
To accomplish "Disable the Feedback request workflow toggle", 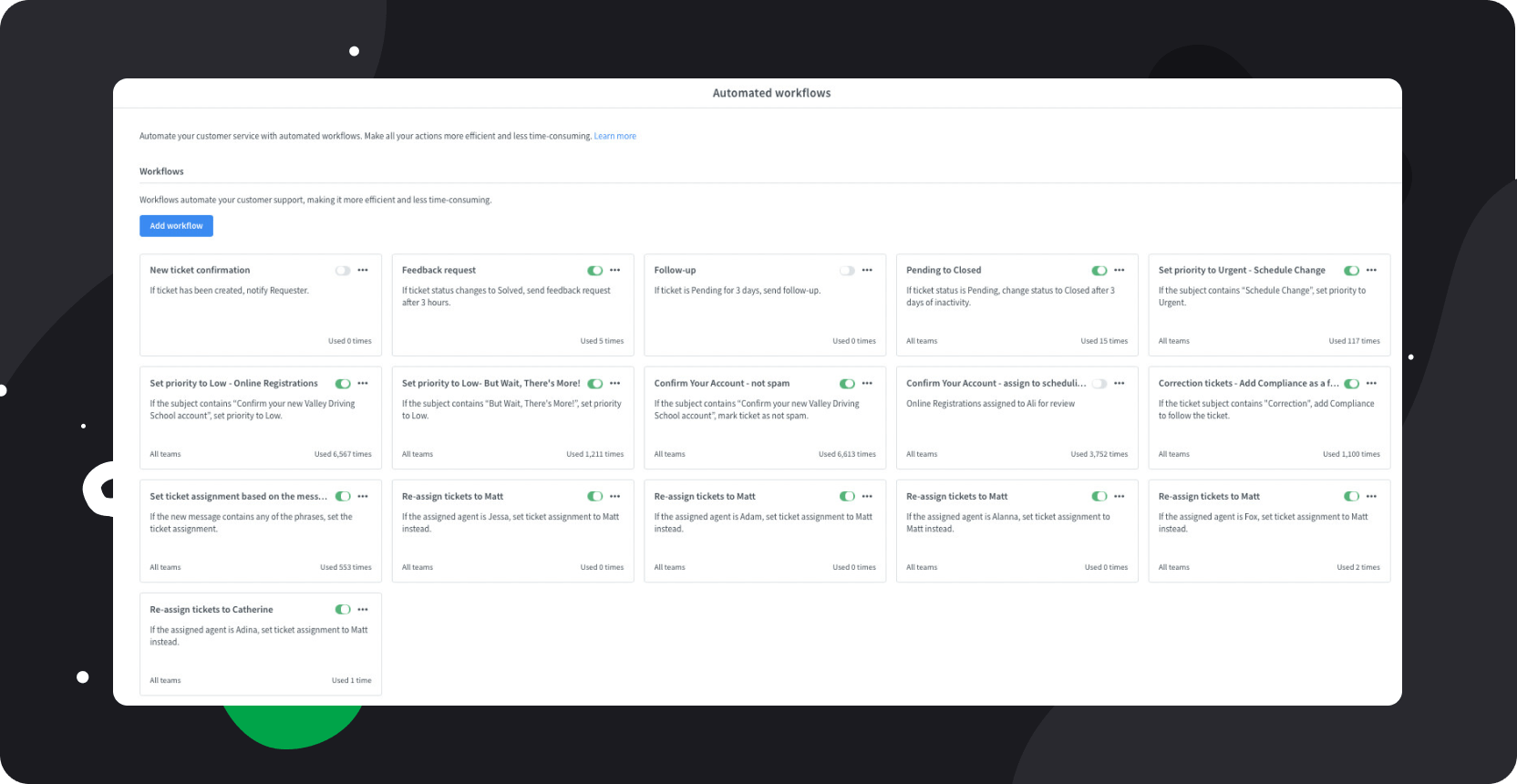I will [595, 271].
